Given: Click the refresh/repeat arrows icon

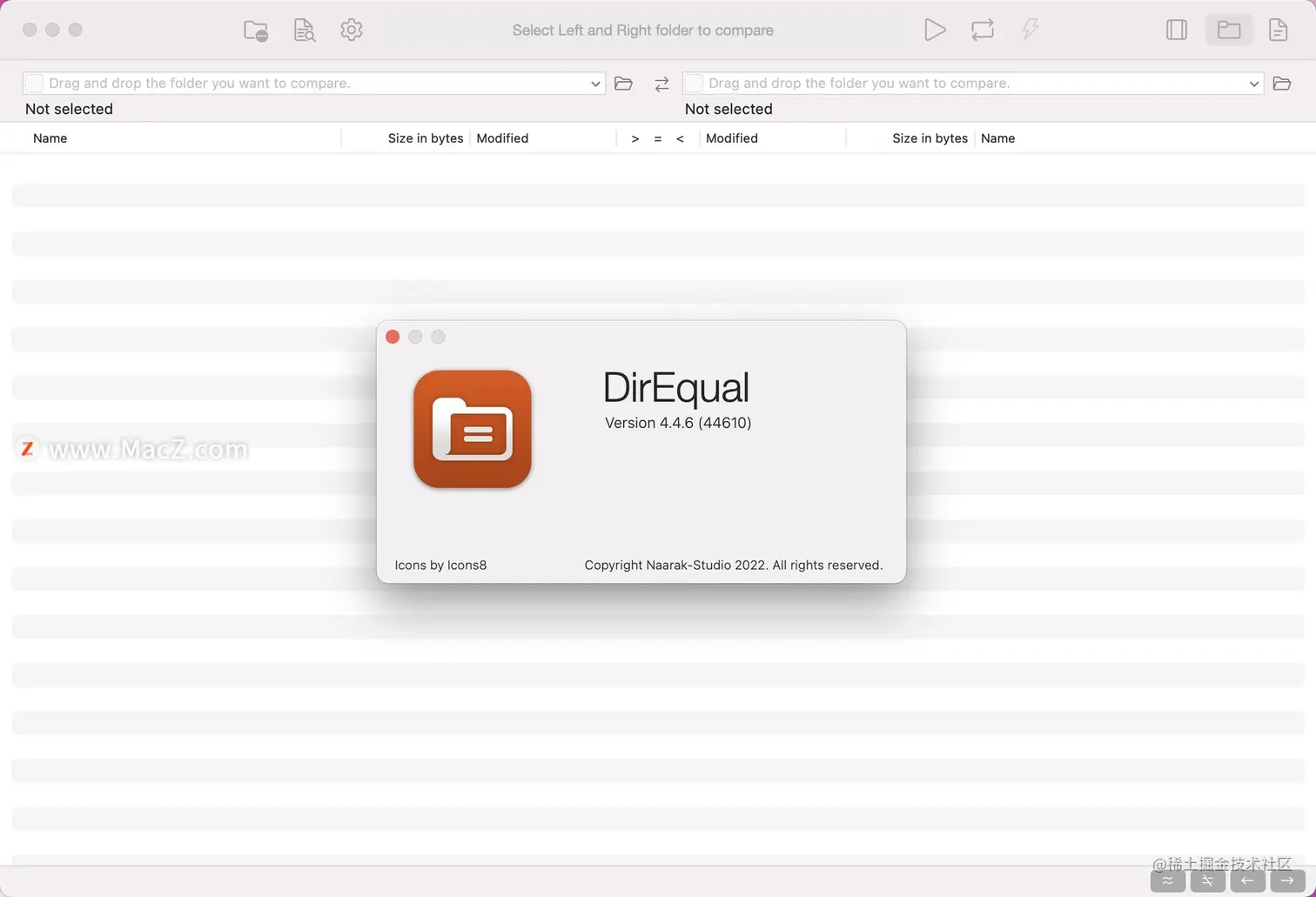Looking at the screenshot, I should [x=983, y=30].
